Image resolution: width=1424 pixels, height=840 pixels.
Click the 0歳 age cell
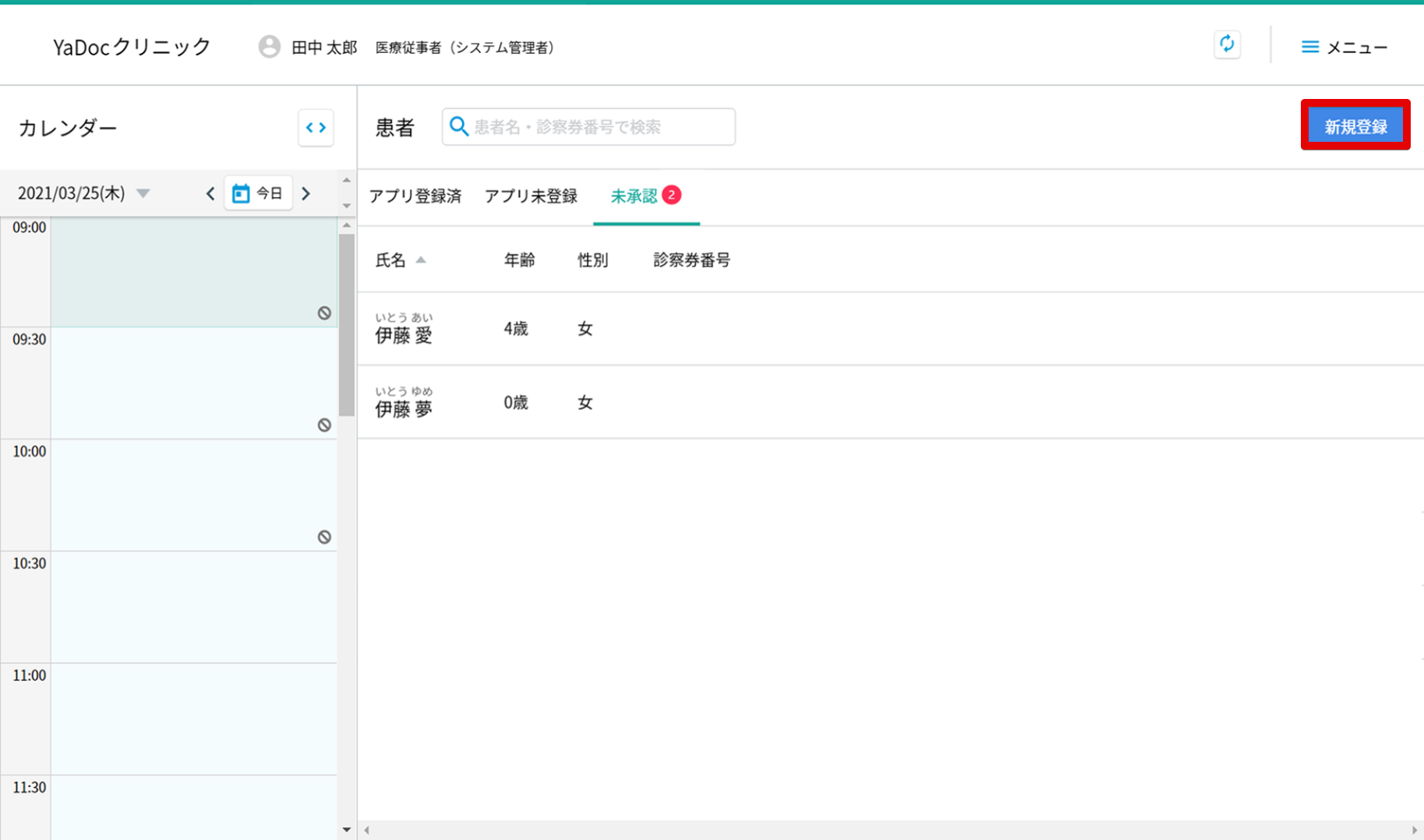click(x=516, y=402)
